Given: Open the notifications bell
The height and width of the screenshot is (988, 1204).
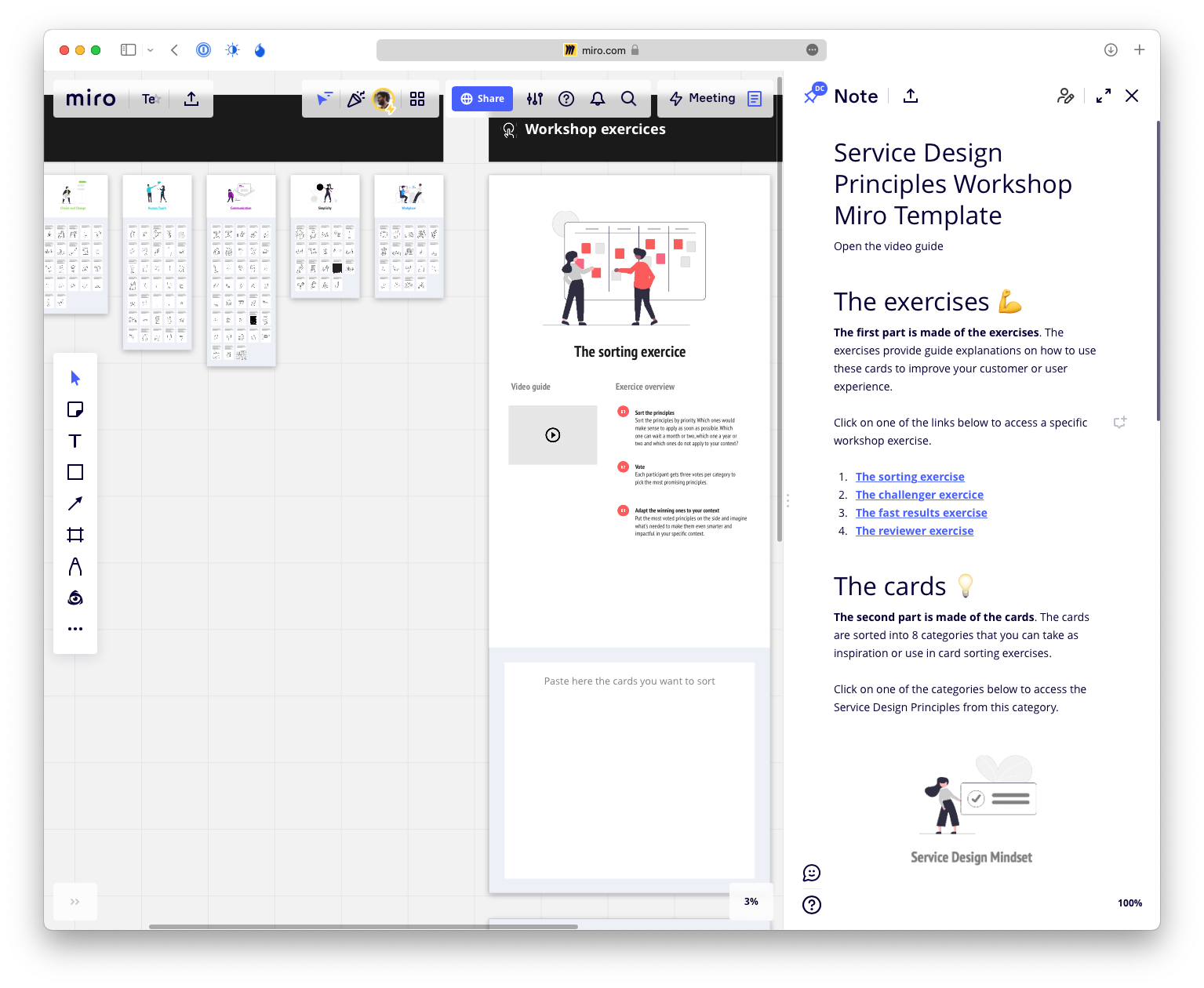Looking at the screenshot, I should pos(598,99).
